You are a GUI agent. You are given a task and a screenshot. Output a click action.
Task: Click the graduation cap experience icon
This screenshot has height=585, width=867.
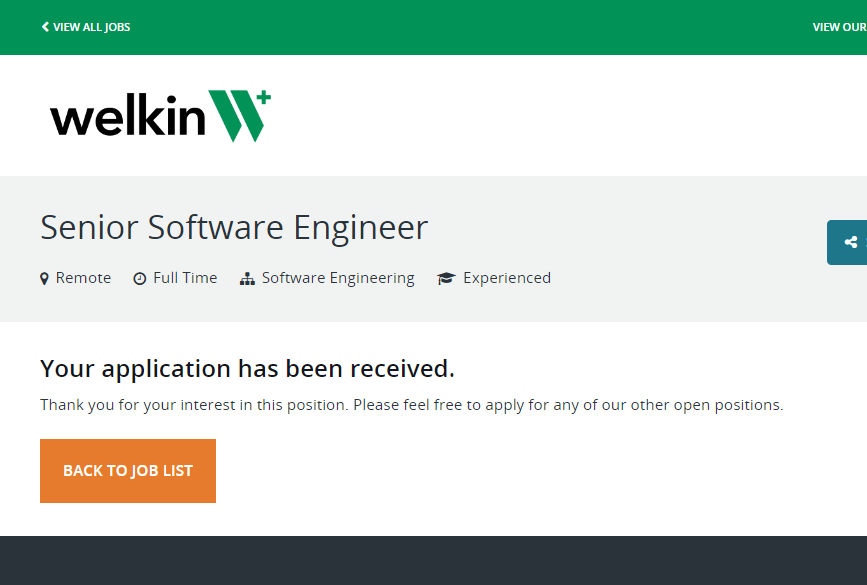[446, 279]
